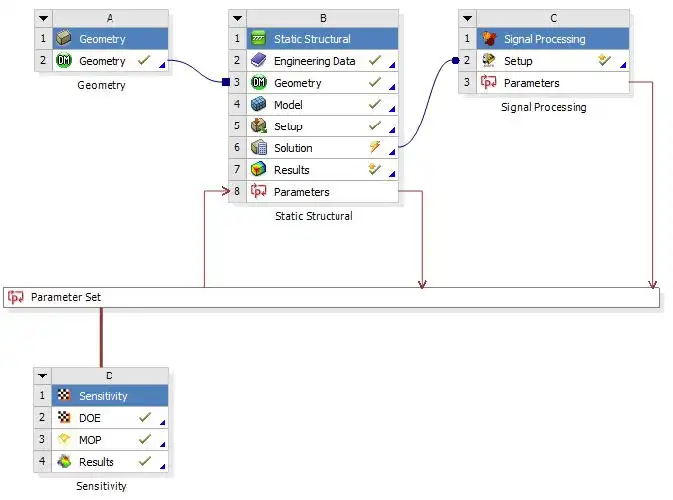Click the Setup icon in Signal Processing
The image size is (673, 500).
488,61
